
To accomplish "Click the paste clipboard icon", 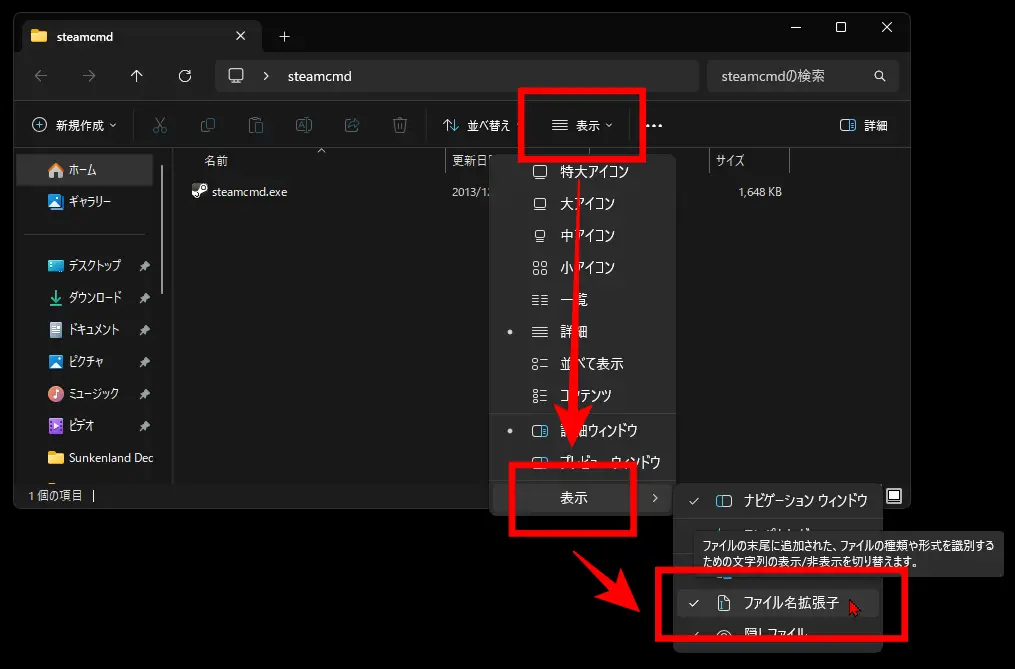I will [x=256, y=125].
